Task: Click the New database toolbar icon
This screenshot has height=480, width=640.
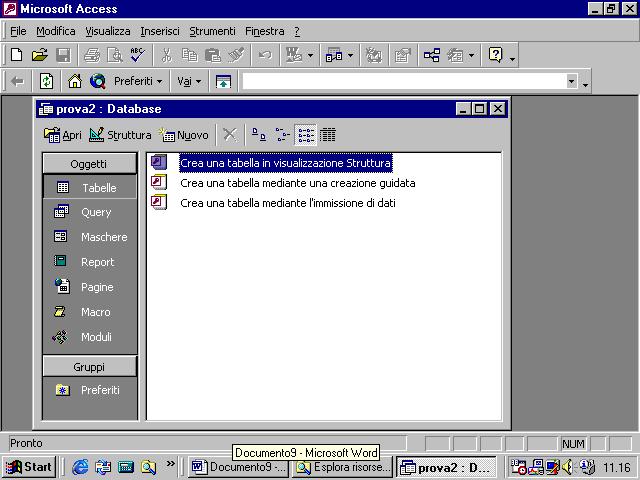Action: 16,55
